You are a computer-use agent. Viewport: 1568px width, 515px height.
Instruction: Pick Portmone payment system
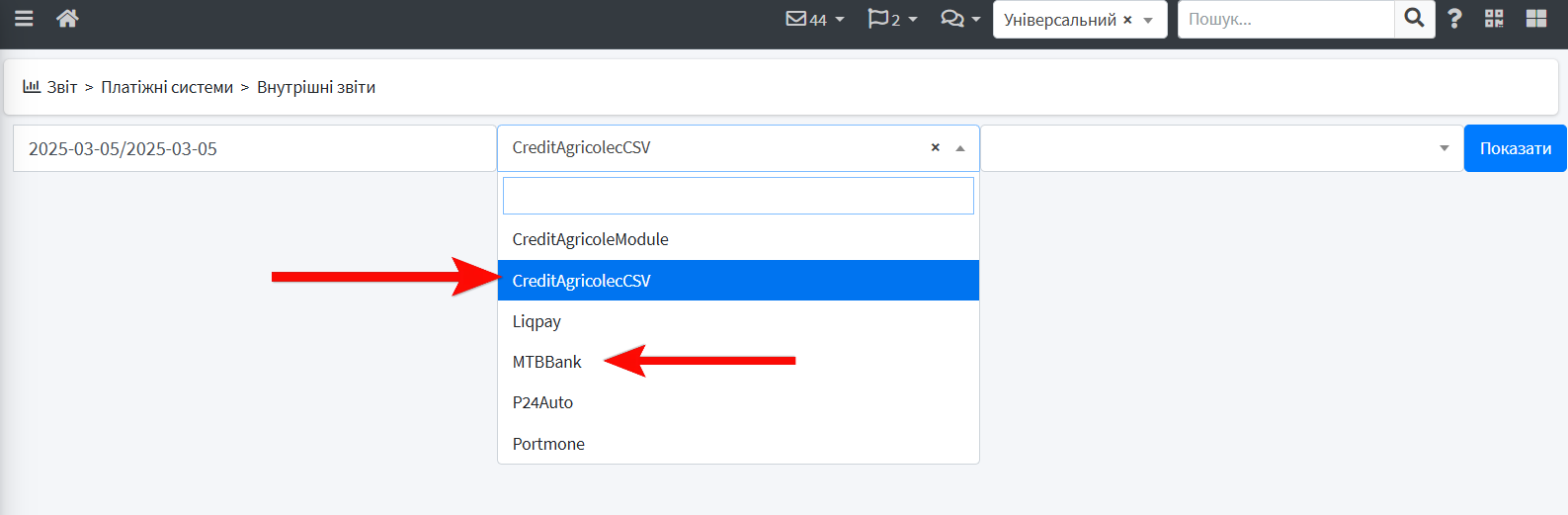coord(738,444)
